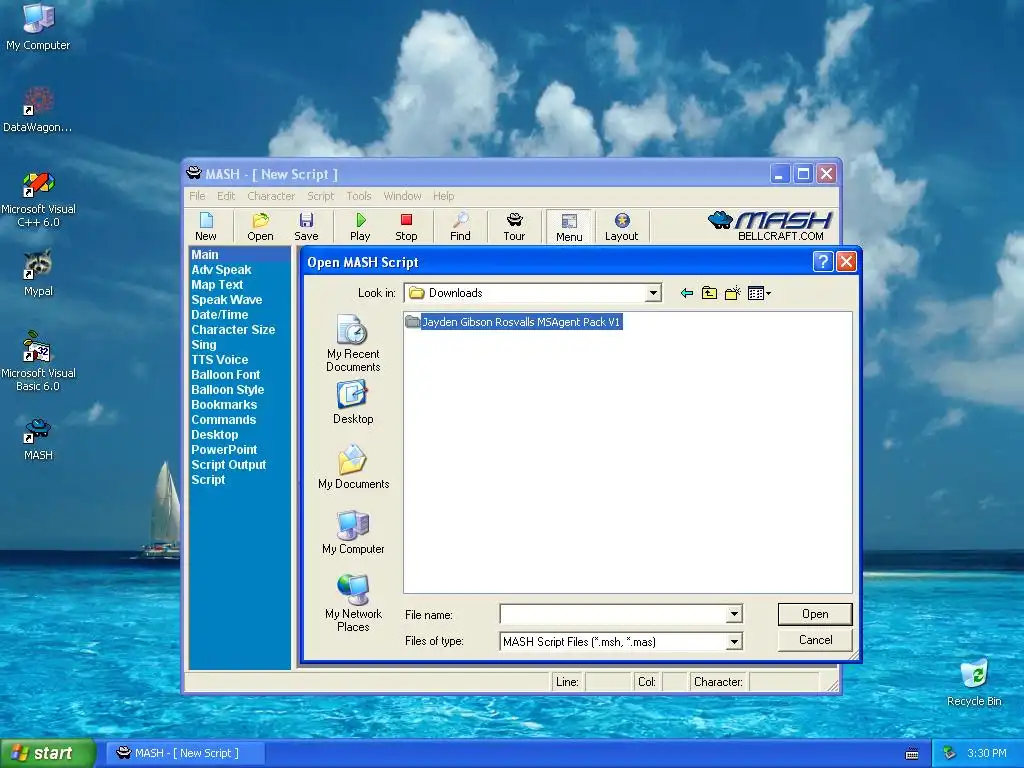Click the red Stop toolbar icon
This screenshot has width=1024, height=768.
(x=406, y=227)
